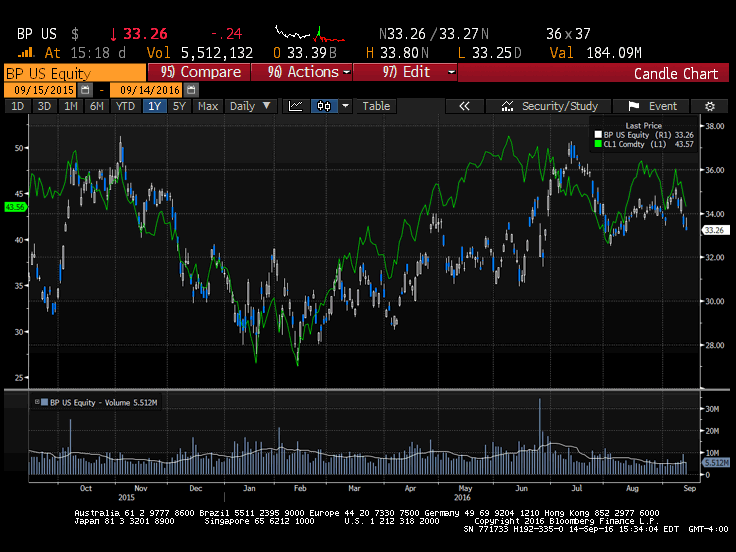Click the 33.26 last price axis tag
Image resolution: width=736 pixels, height=552 pixels.
715,230
